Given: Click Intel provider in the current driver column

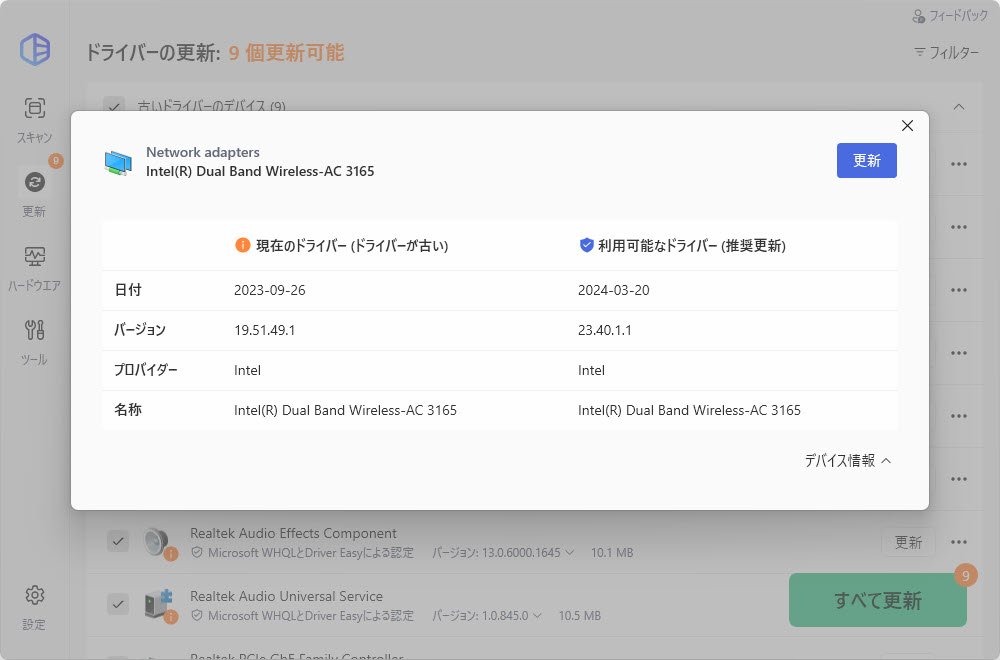Looking at the screenshot, I should [x=247, y=370].
